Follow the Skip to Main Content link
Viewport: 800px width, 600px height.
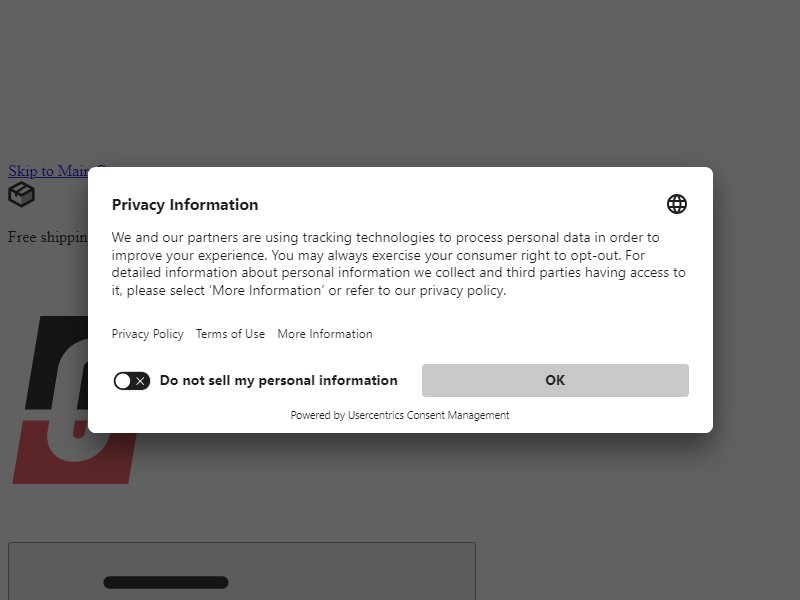click(x=48, y=170)
